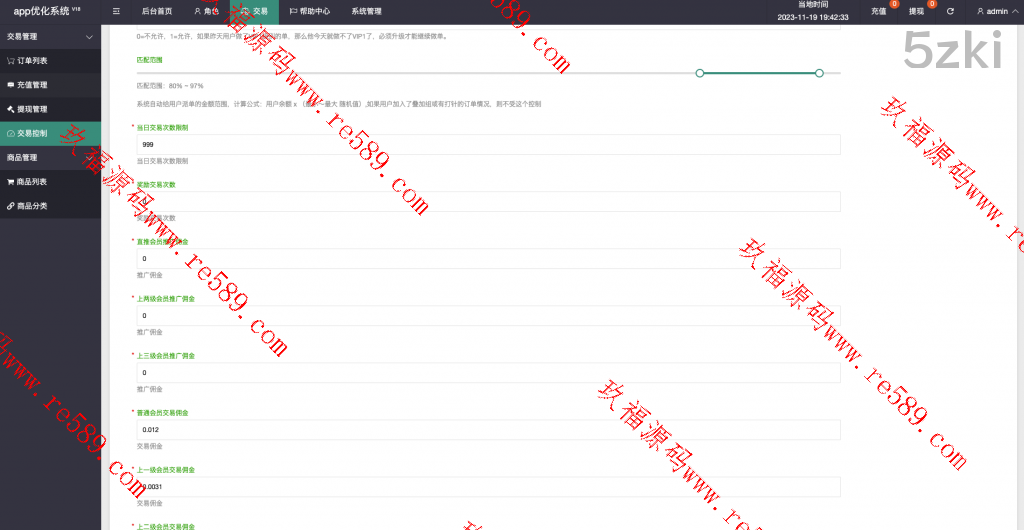1024x530 pixels.
Task: Click the user icon beside 角色
Action: pos(197,11)
